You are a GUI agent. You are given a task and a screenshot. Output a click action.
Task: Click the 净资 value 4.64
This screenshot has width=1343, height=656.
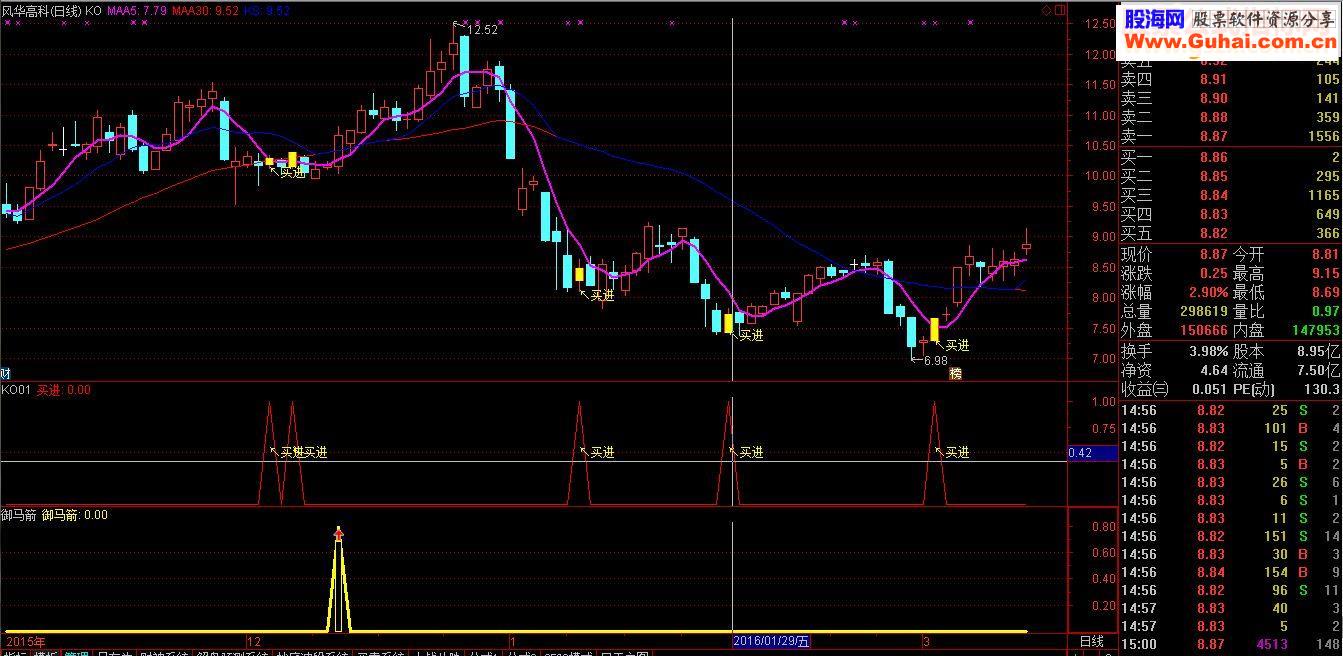[x=1212, y=370]
